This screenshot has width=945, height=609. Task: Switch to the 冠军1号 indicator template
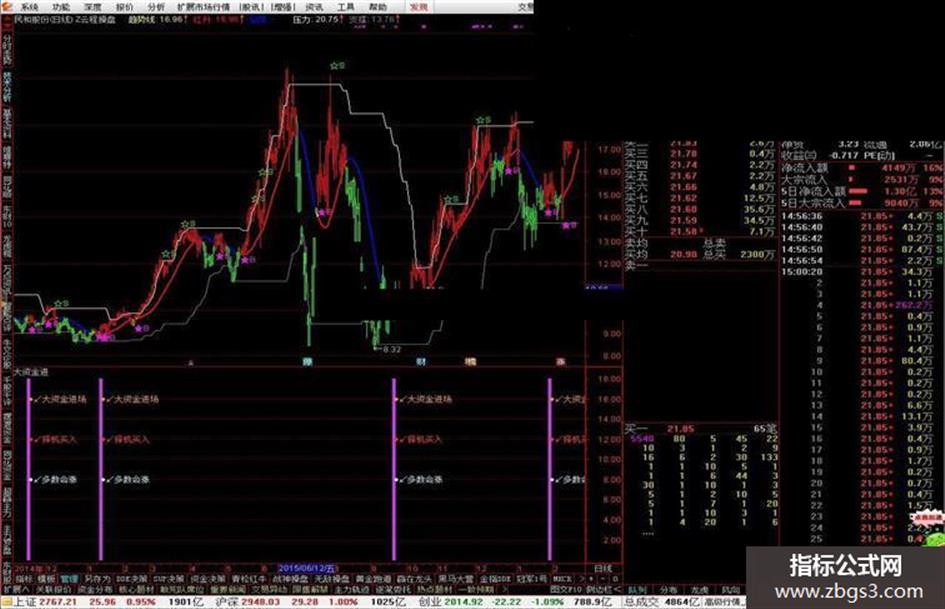(532, 578)
